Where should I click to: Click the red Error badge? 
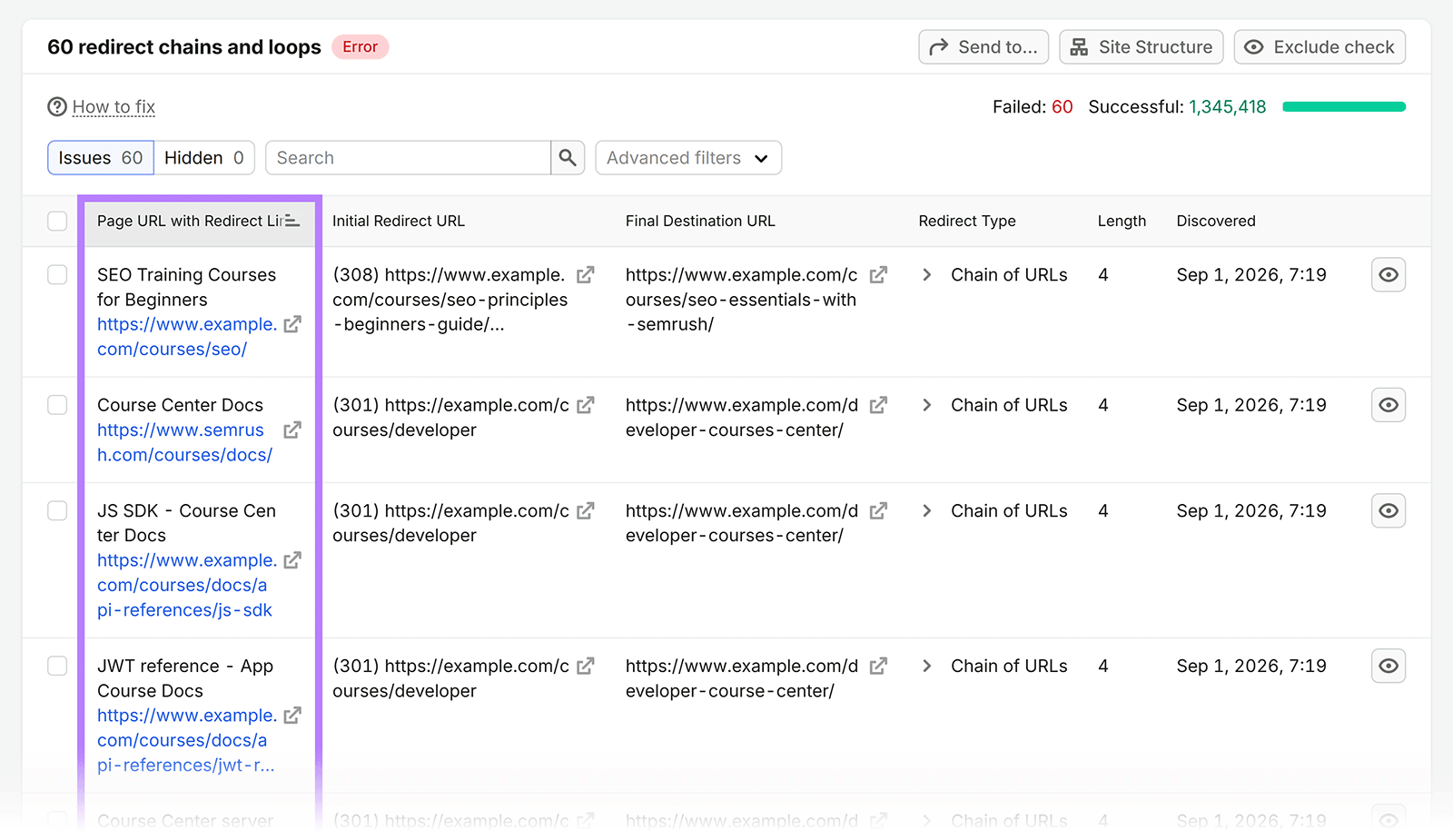(x=361, y=47)
